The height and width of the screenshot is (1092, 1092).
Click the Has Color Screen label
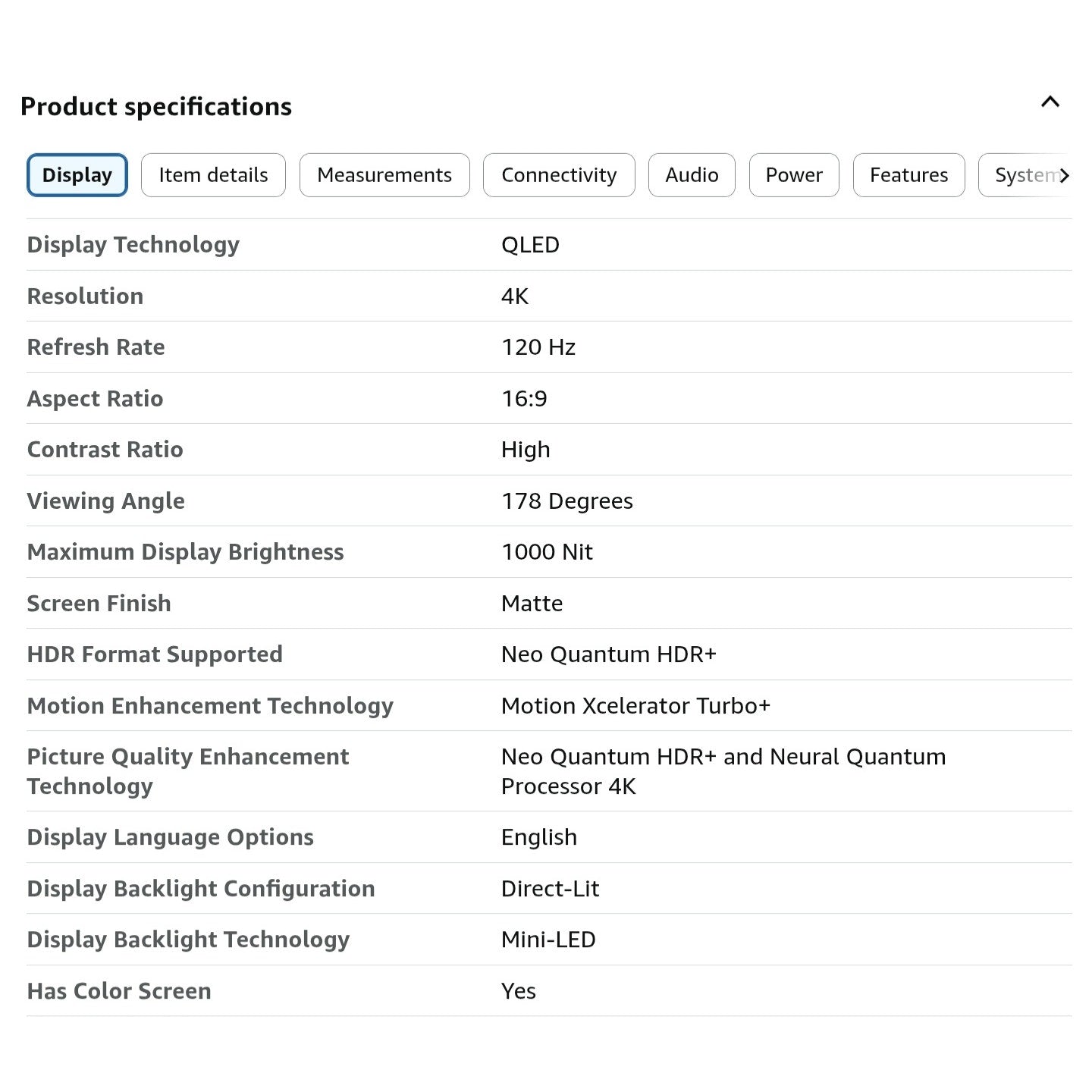119,991
